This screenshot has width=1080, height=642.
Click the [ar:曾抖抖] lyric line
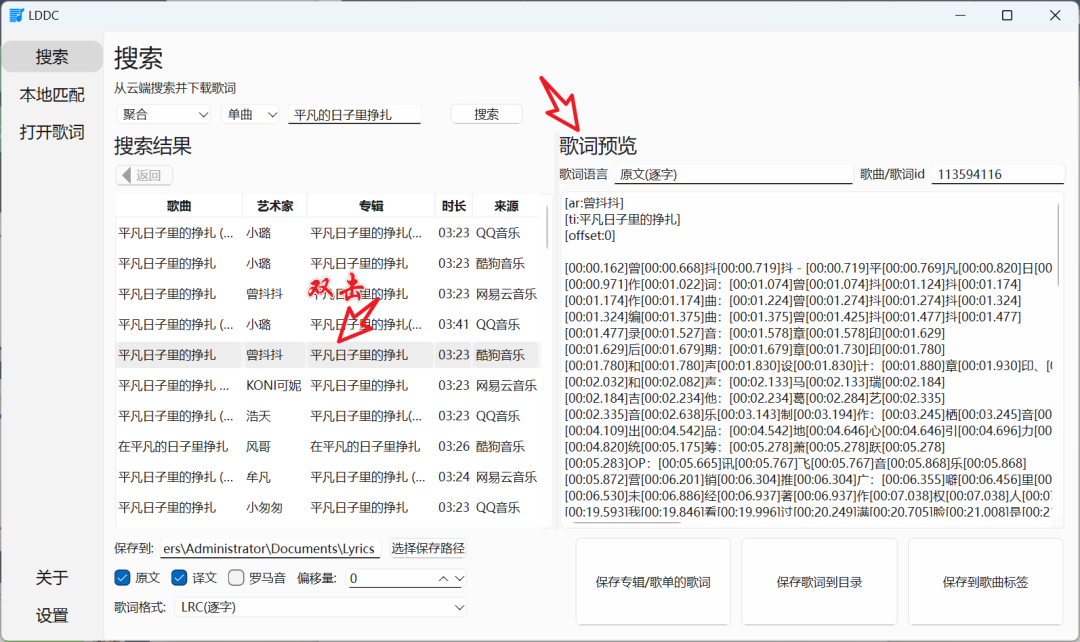tap(594, 203)
